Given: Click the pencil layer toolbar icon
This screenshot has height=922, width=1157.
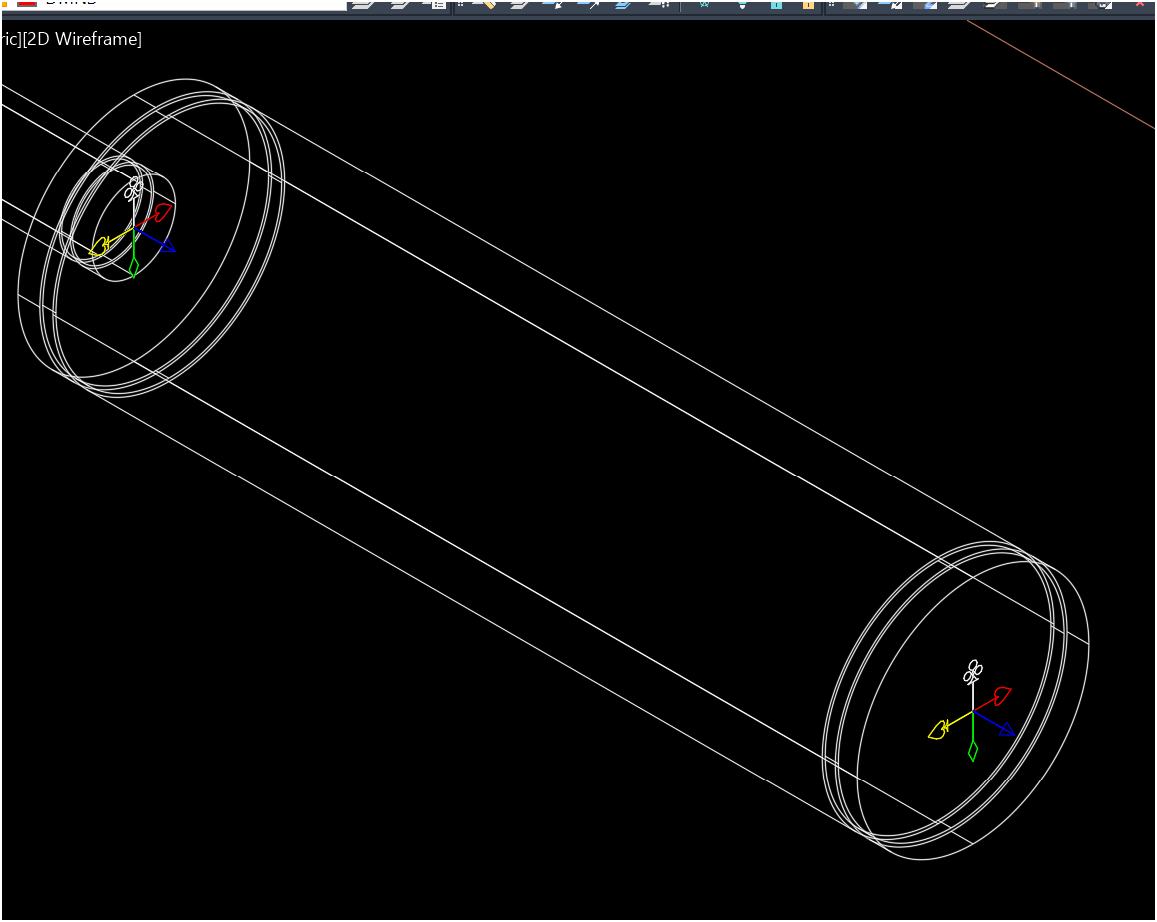Looking at the screenshot, I should pos(486,5).
